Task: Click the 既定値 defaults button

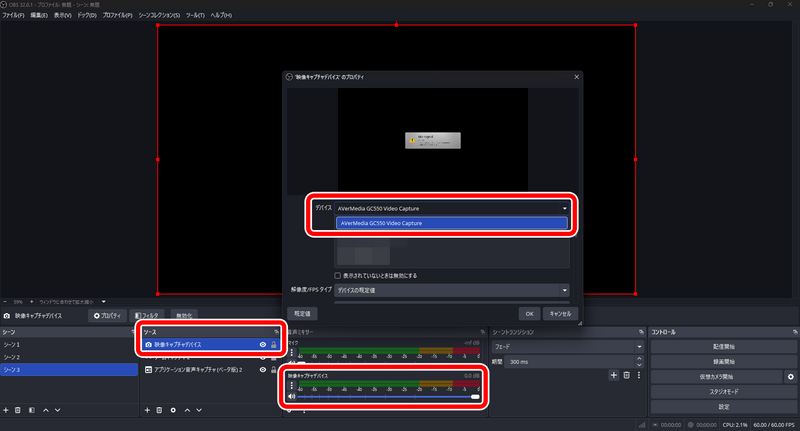Action: pos(302,314)
